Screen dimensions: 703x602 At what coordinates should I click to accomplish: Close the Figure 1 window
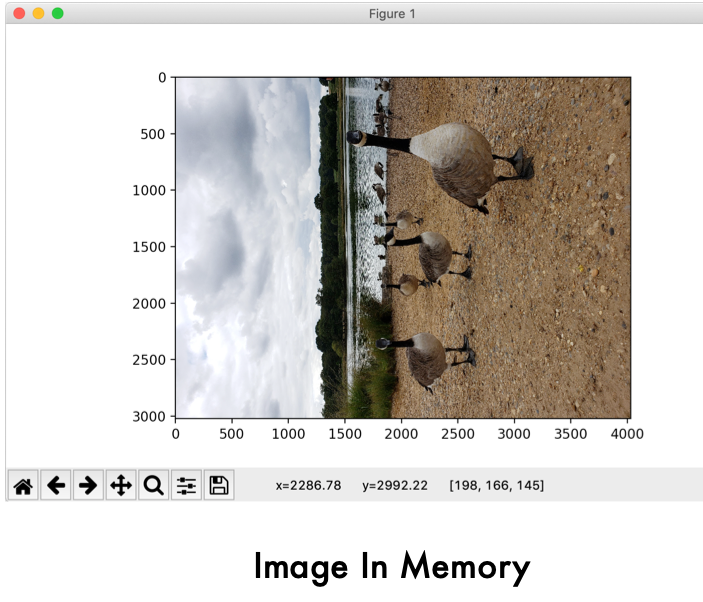(19, 13)
